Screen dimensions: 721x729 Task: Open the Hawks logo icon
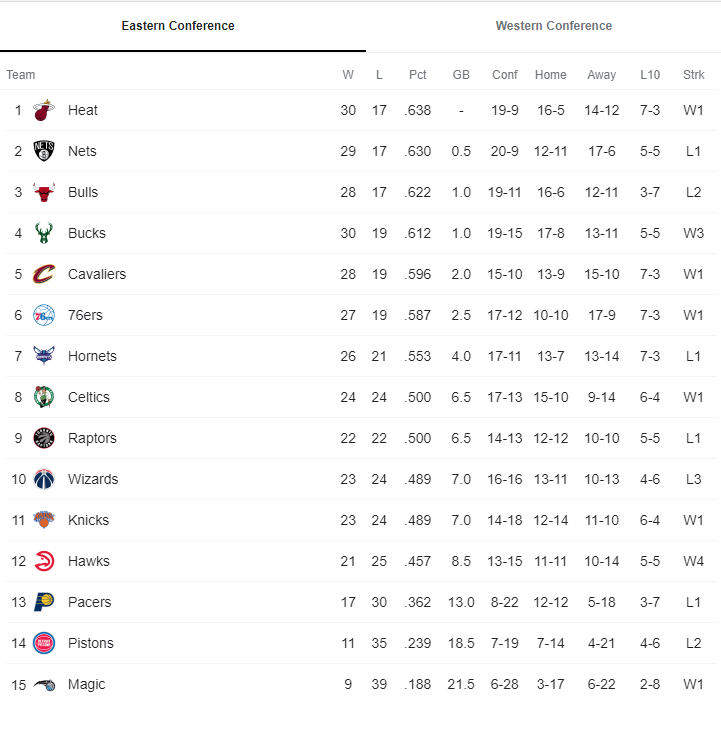coord(44,561)
